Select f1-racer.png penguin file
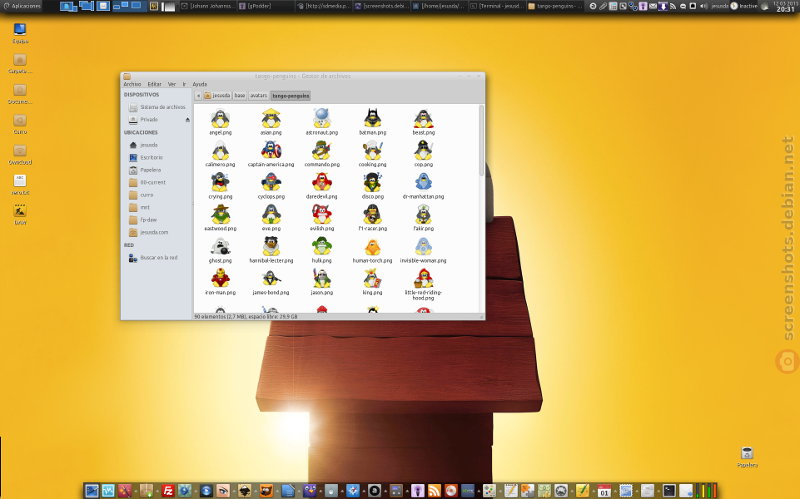The width and height of the screenshot is (800, 499). [x=372, y=219]
